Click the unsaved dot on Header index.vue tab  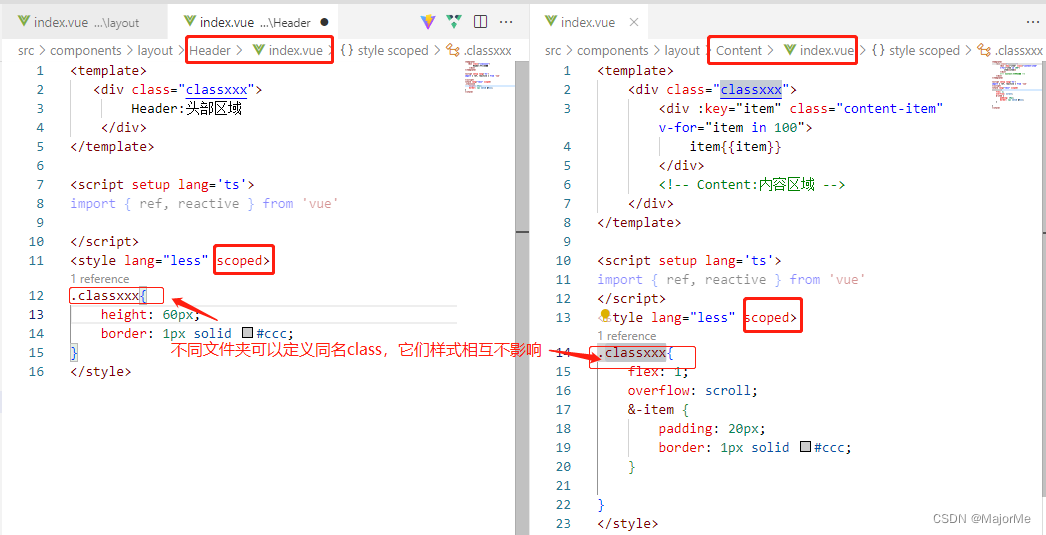pyautogui.click(x=324, y=22)
